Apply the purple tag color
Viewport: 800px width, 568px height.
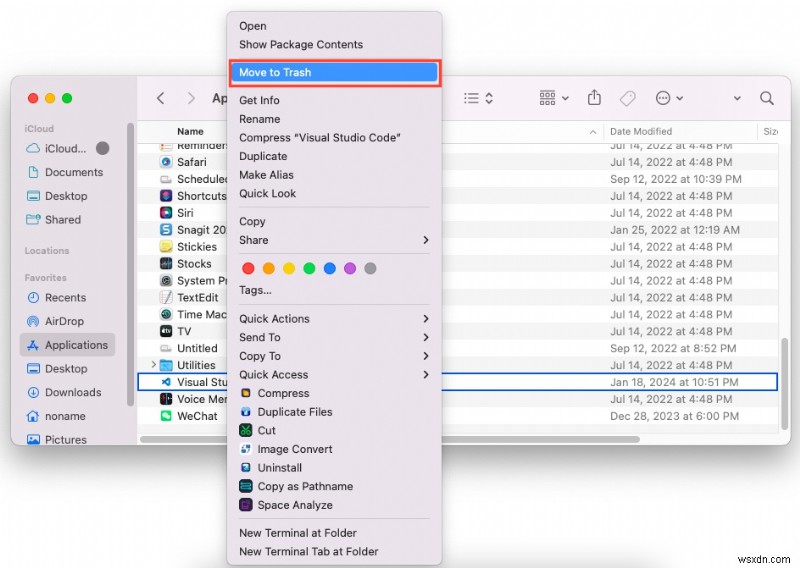(350, 268)
